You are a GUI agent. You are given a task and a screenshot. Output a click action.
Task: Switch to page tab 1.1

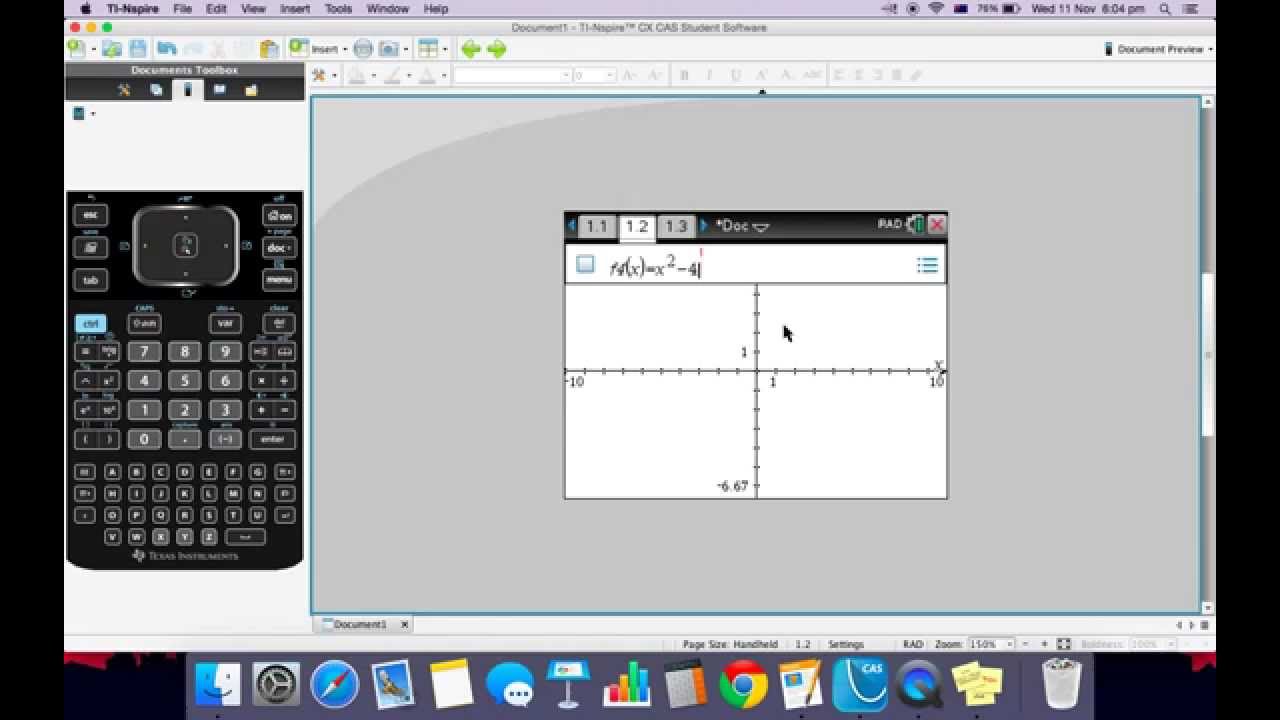(x=596, y=226)
